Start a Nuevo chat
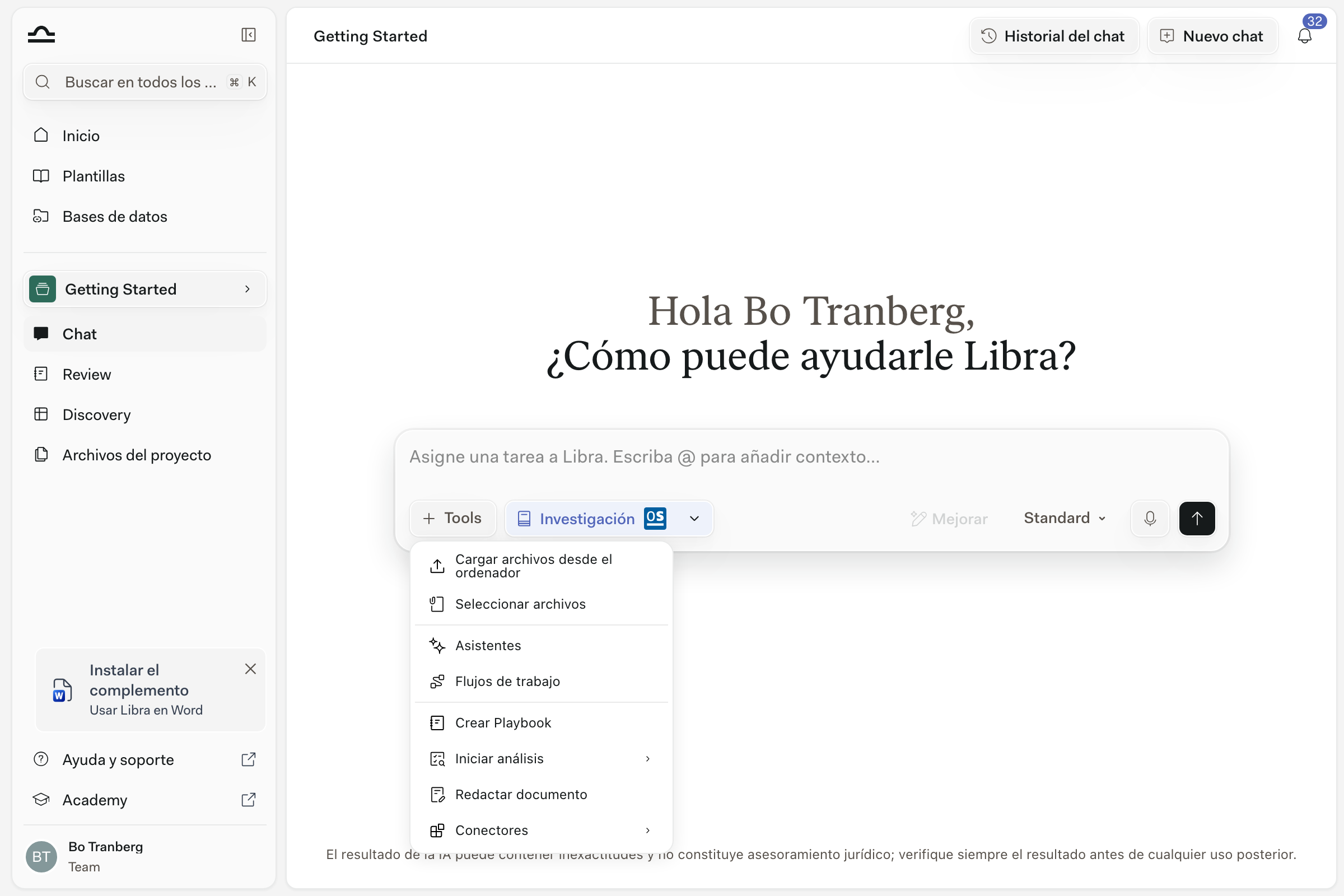 click(1212, 36)
